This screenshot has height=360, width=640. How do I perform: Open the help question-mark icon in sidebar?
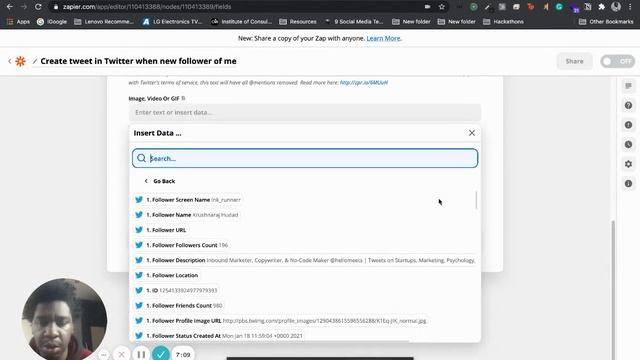point(628,105)
